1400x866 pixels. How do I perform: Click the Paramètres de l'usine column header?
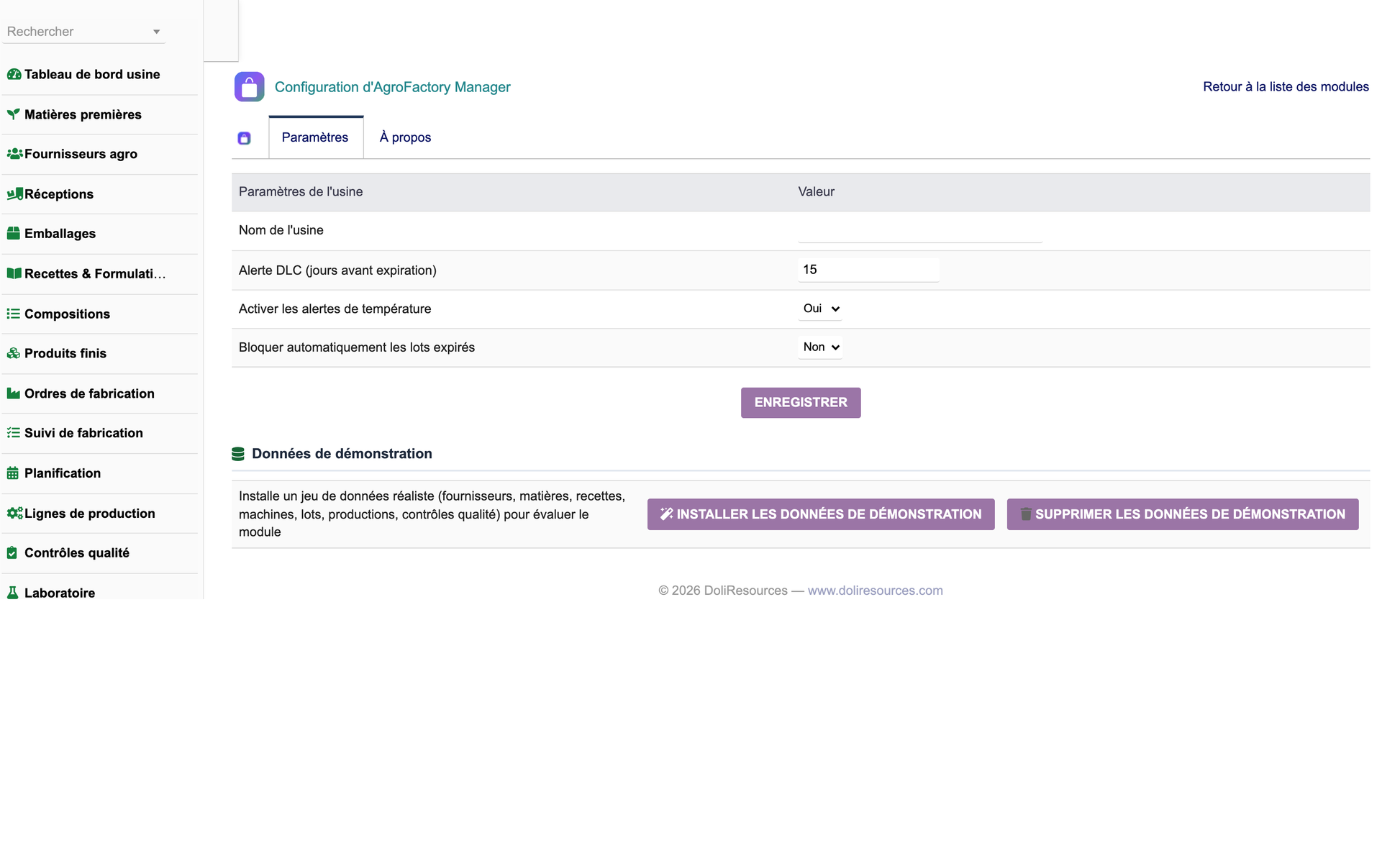[x=301, y=192]
